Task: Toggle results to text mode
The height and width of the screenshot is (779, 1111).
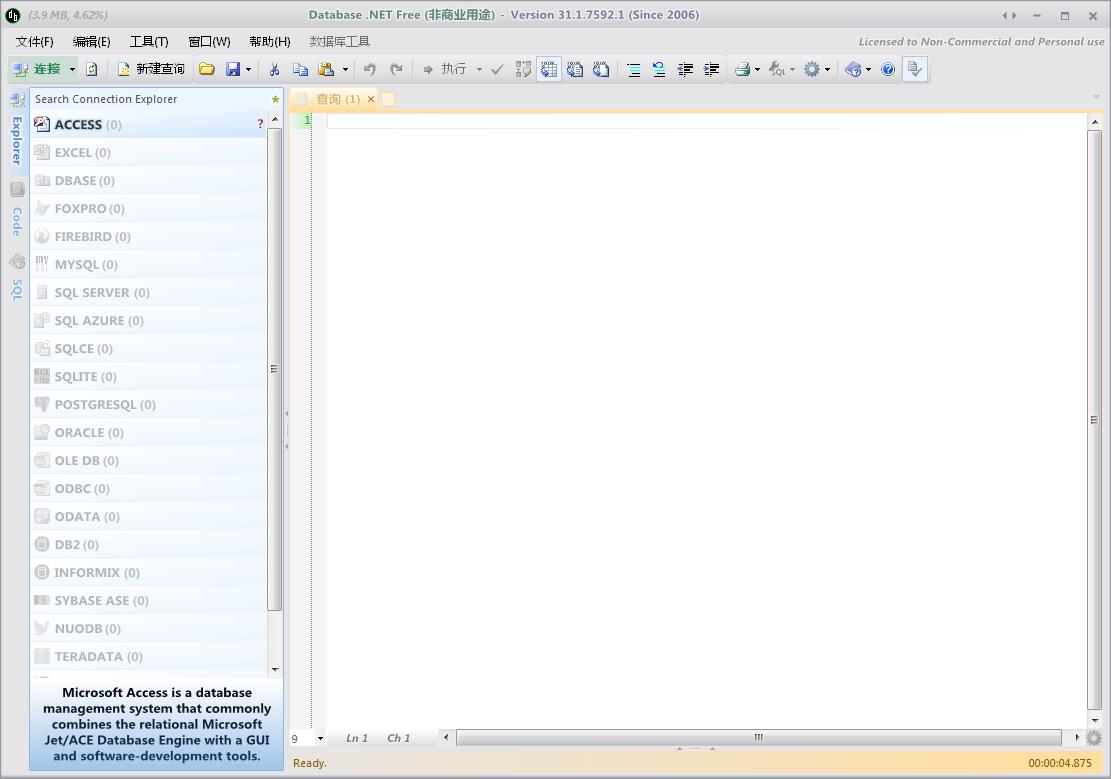Action: (x=575, y=69)
